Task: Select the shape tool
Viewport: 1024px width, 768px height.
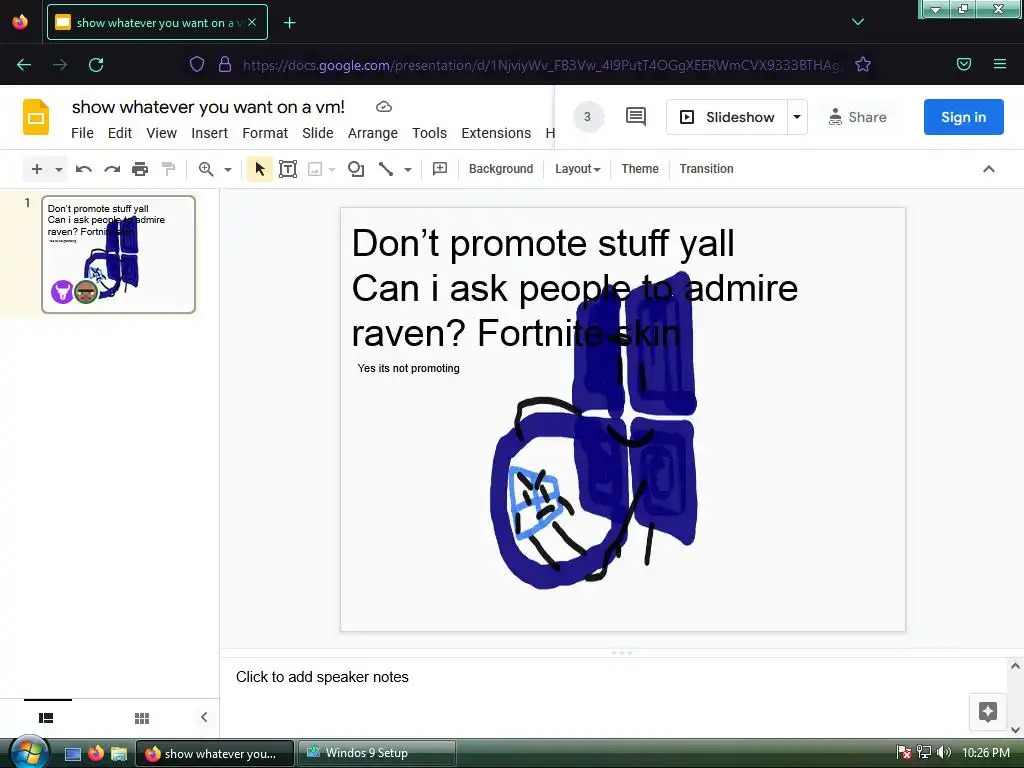Action: (x=356, y=169)
